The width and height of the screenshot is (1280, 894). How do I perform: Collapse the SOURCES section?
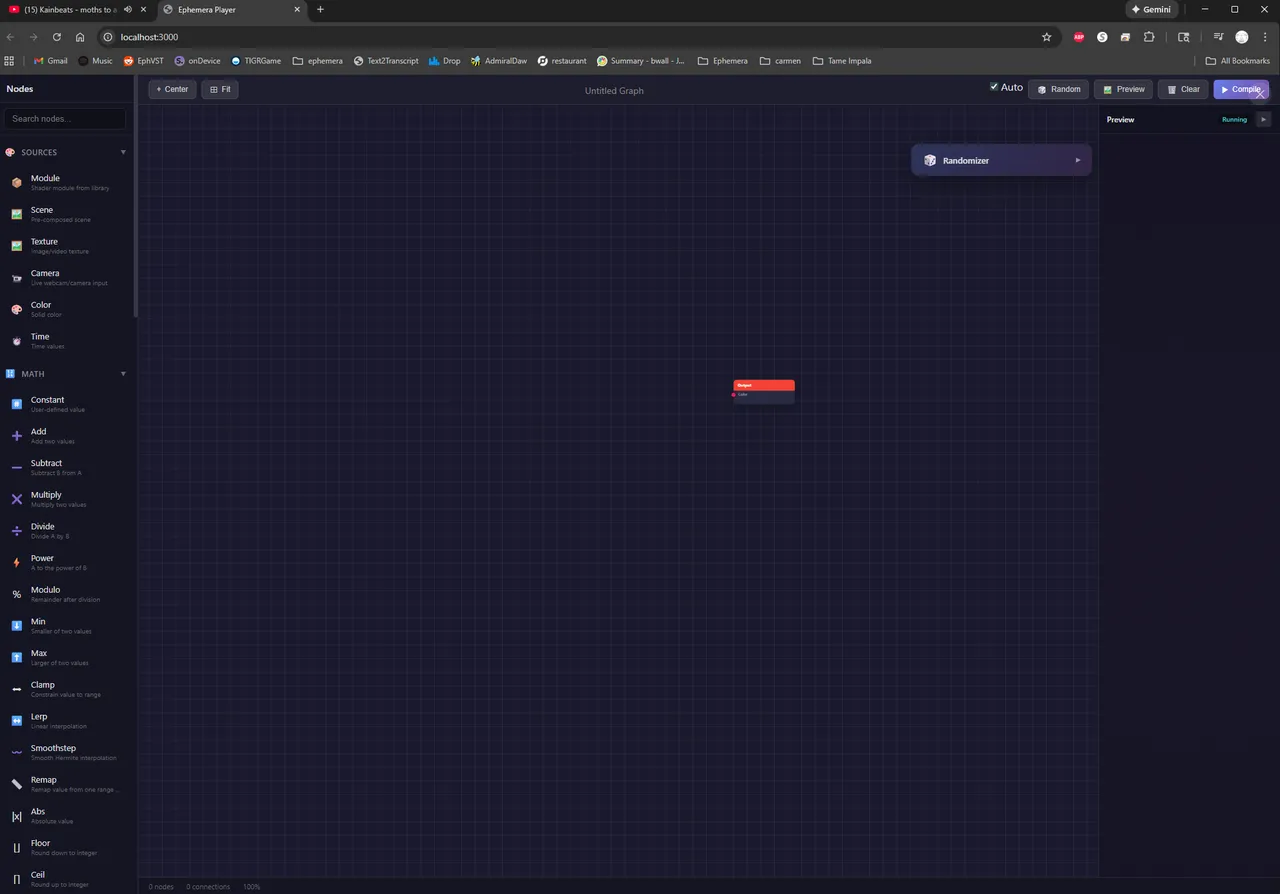(x=123, y=152)
